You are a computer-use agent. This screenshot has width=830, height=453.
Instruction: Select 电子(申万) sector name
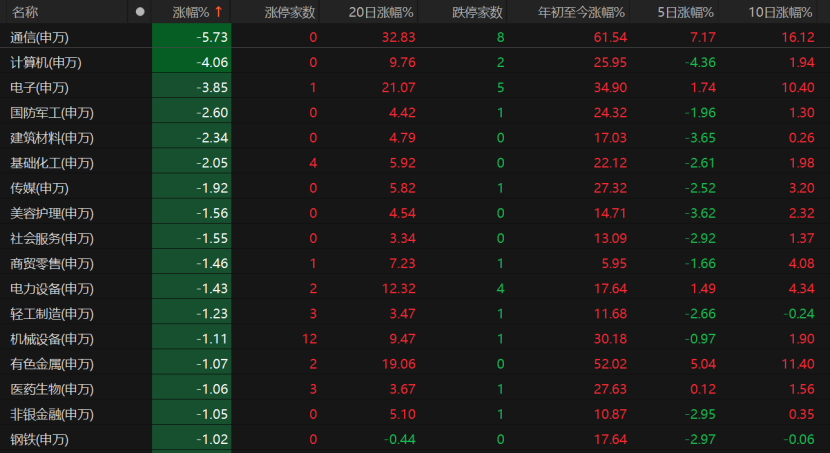pyautogui.click(x=40, y=87)
